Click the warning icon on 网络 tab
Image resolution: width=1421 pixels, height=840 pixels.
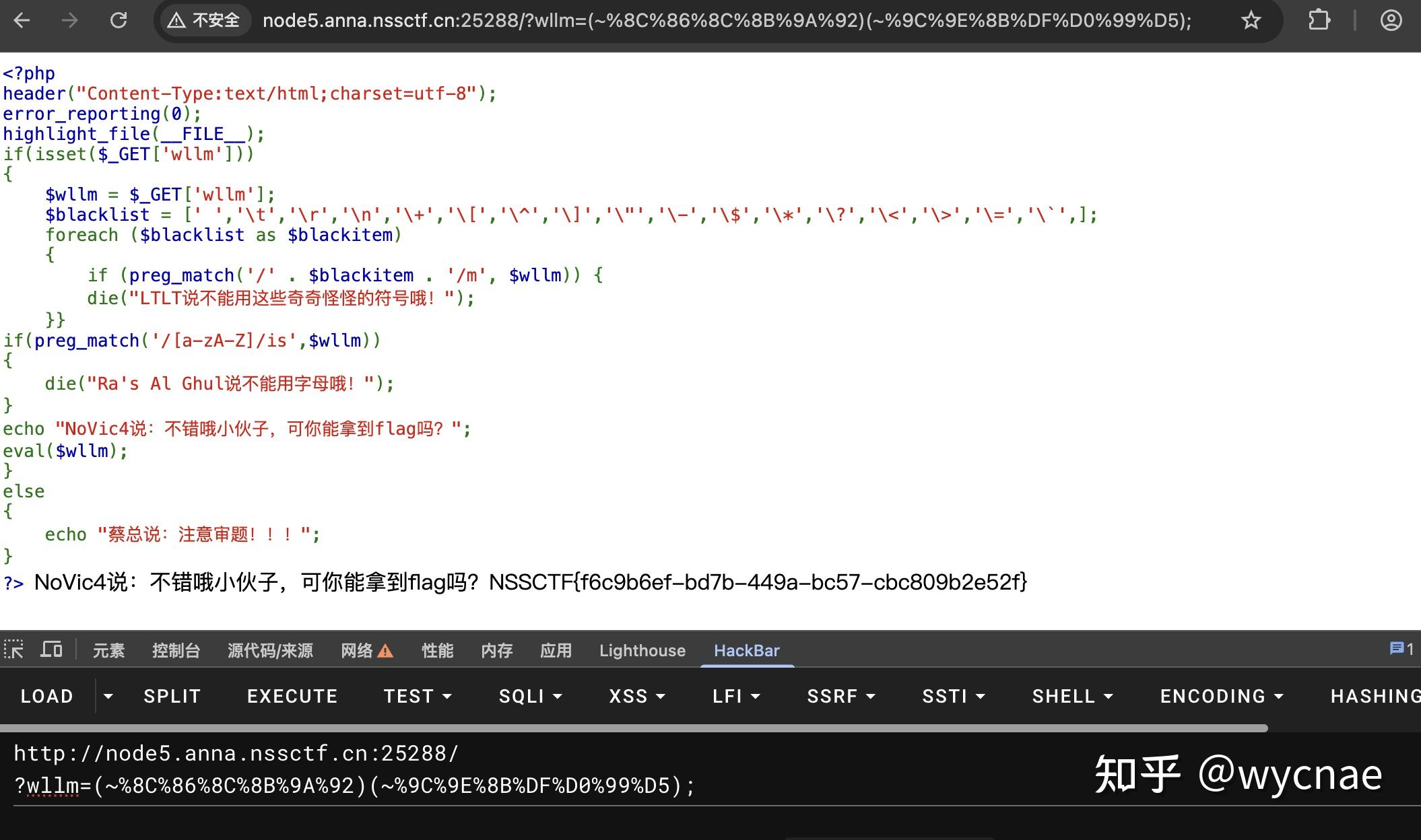point(385,650)
